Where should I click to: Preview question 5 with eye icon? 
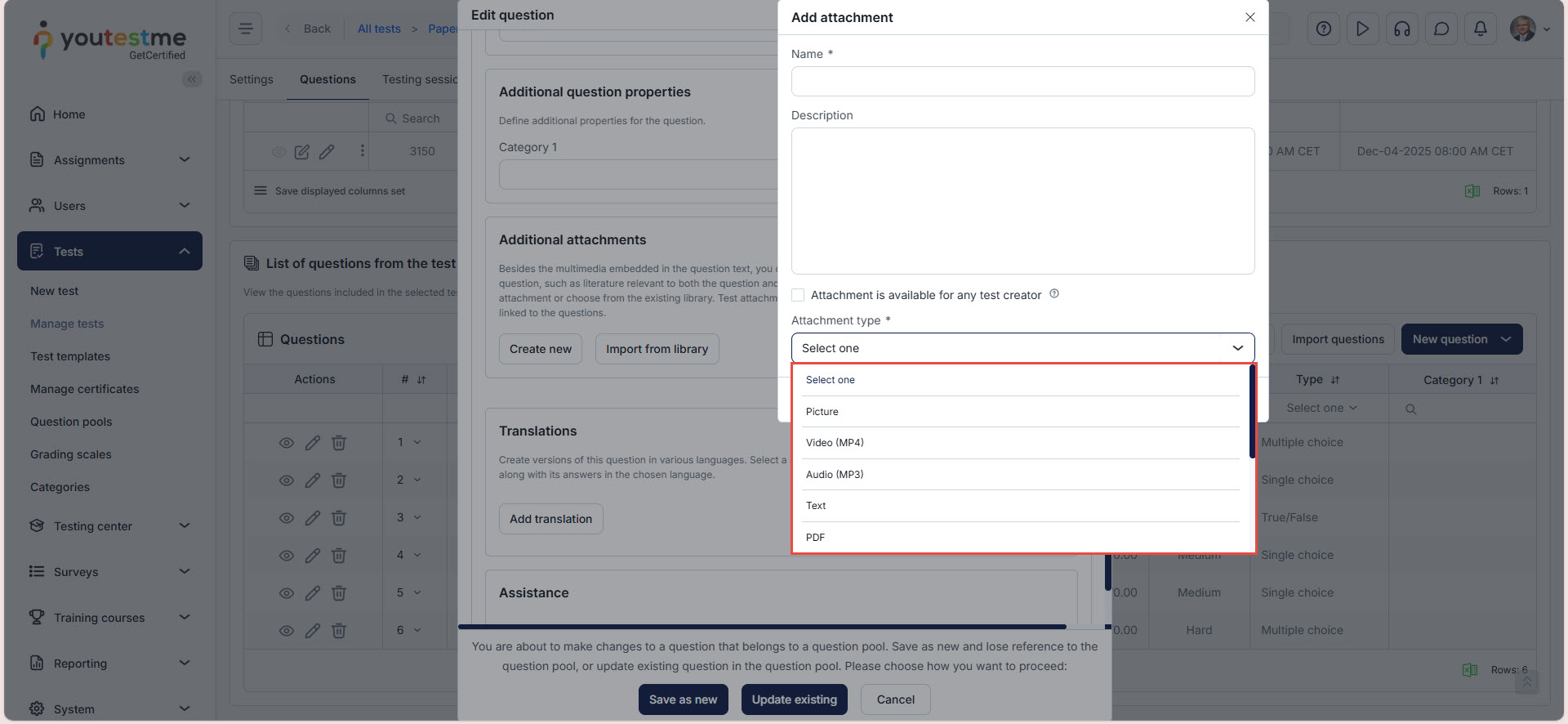point(287,593)
